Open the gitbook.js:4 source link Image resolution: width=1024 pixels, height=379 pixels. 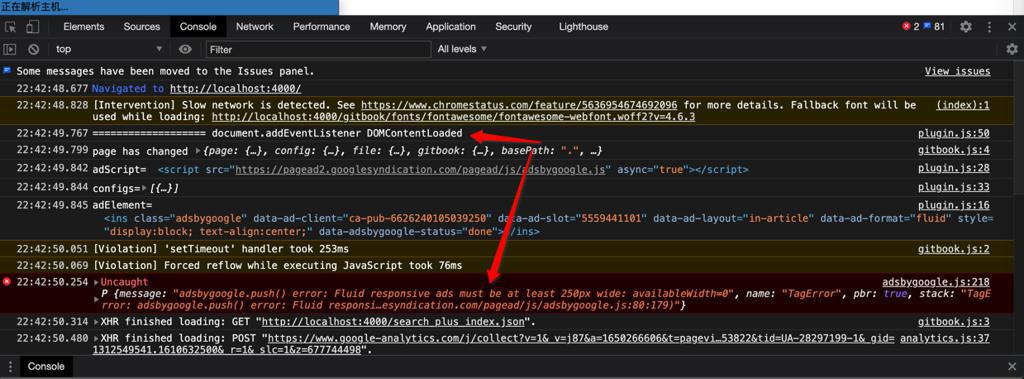[953, 151]
